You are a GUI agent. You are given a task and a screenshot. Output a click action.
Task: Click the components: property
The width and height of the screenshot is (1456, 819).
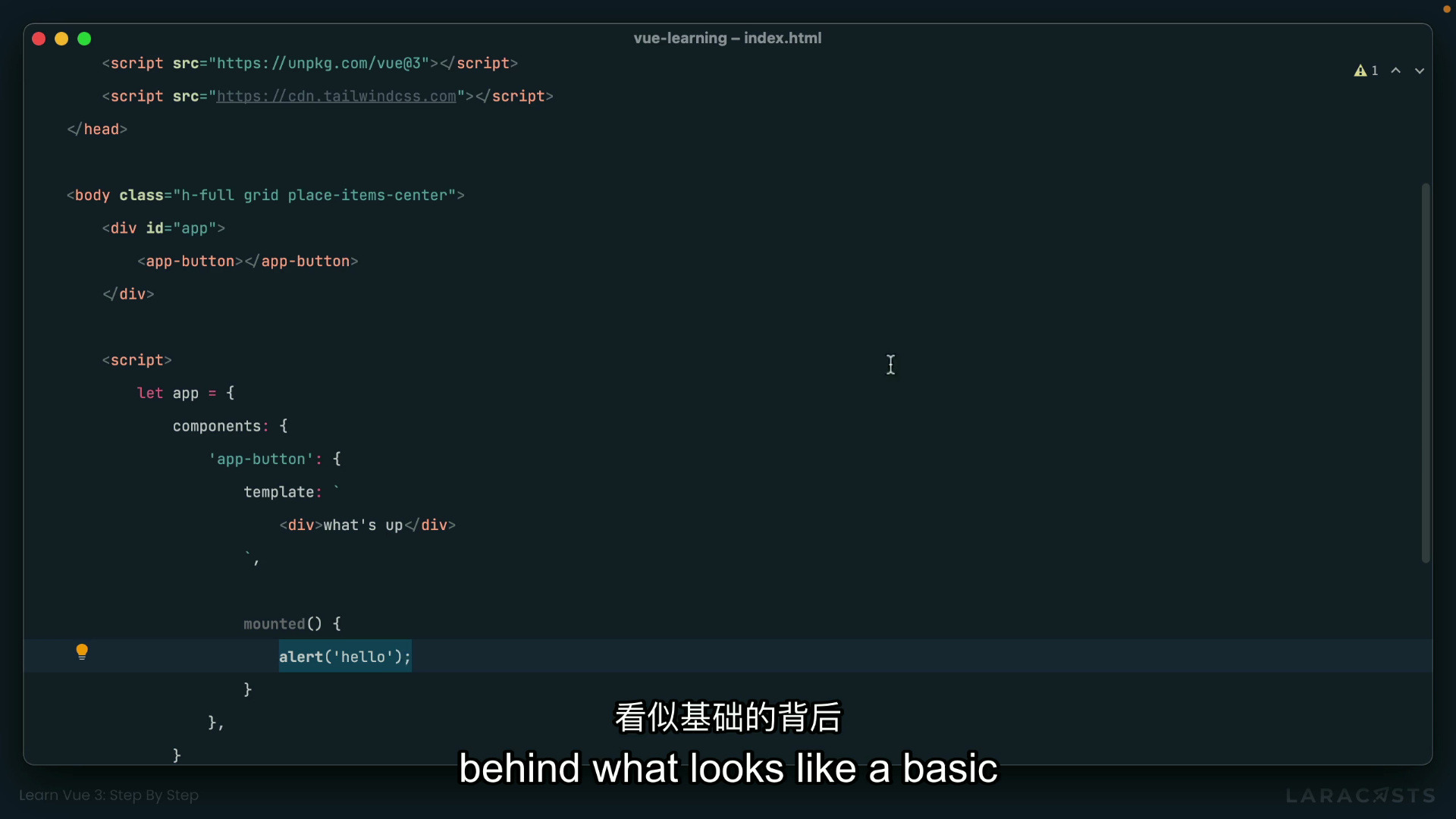coord(221,426)
